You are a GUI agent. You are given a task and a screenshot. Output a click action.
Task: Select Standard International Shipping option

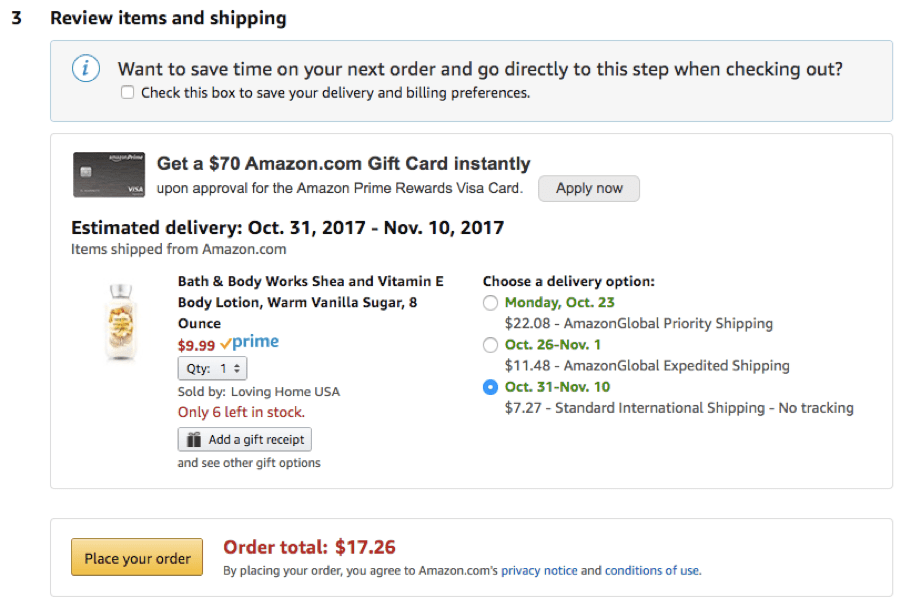pyautogui.click(x=490, y=387)
